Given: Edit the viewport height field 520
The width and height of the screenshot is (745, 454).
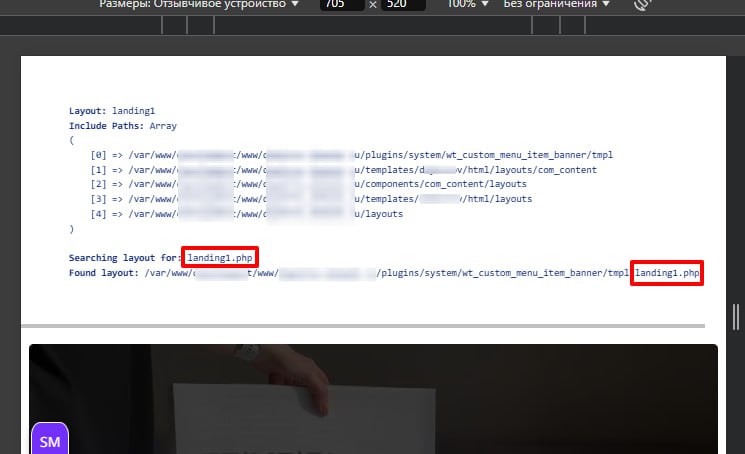Looking at the screenshot, I should (403, 4).
